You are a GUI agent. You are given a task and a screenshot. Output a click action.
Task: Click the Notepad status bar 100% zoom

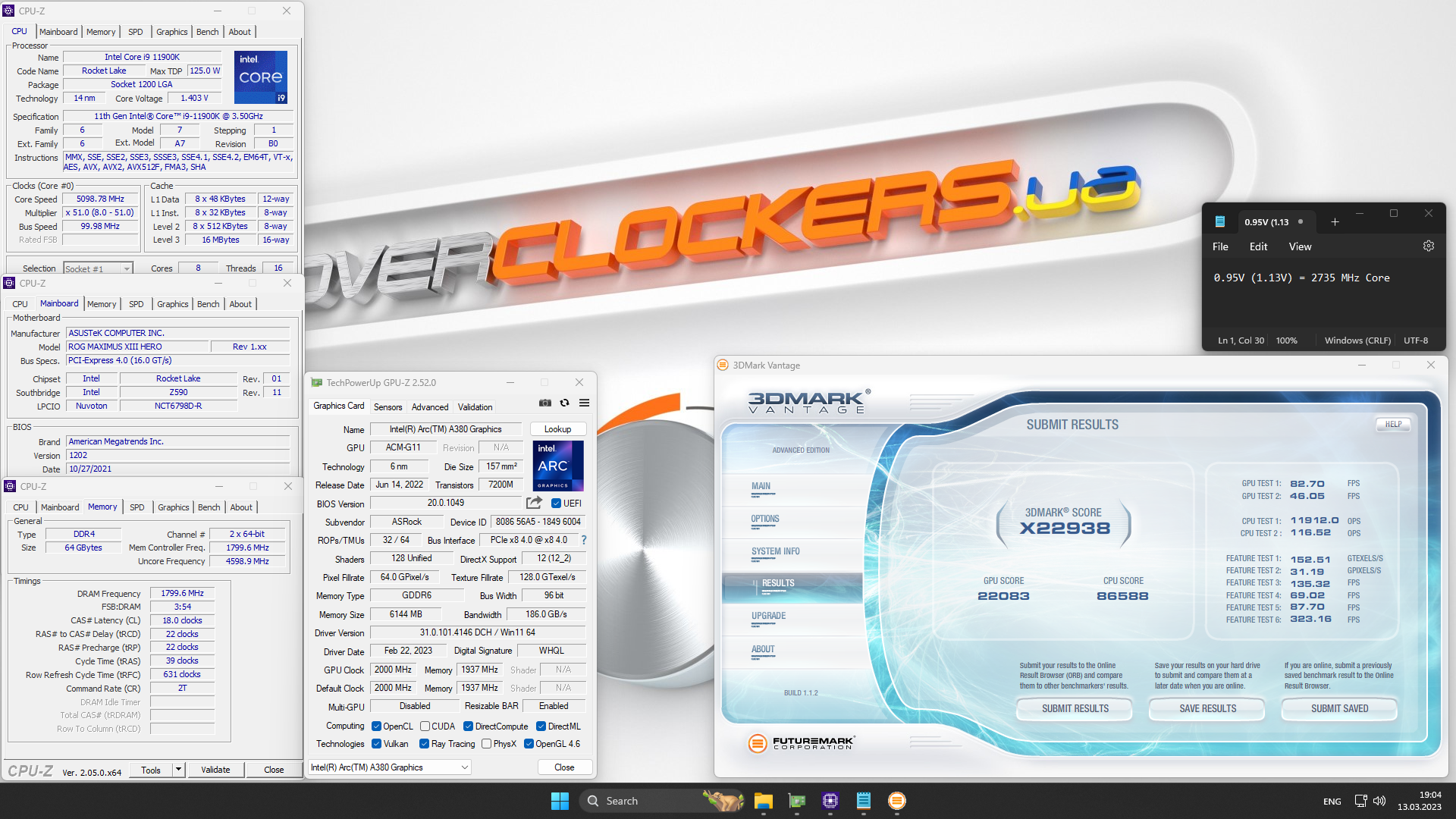click(1286, 340)
